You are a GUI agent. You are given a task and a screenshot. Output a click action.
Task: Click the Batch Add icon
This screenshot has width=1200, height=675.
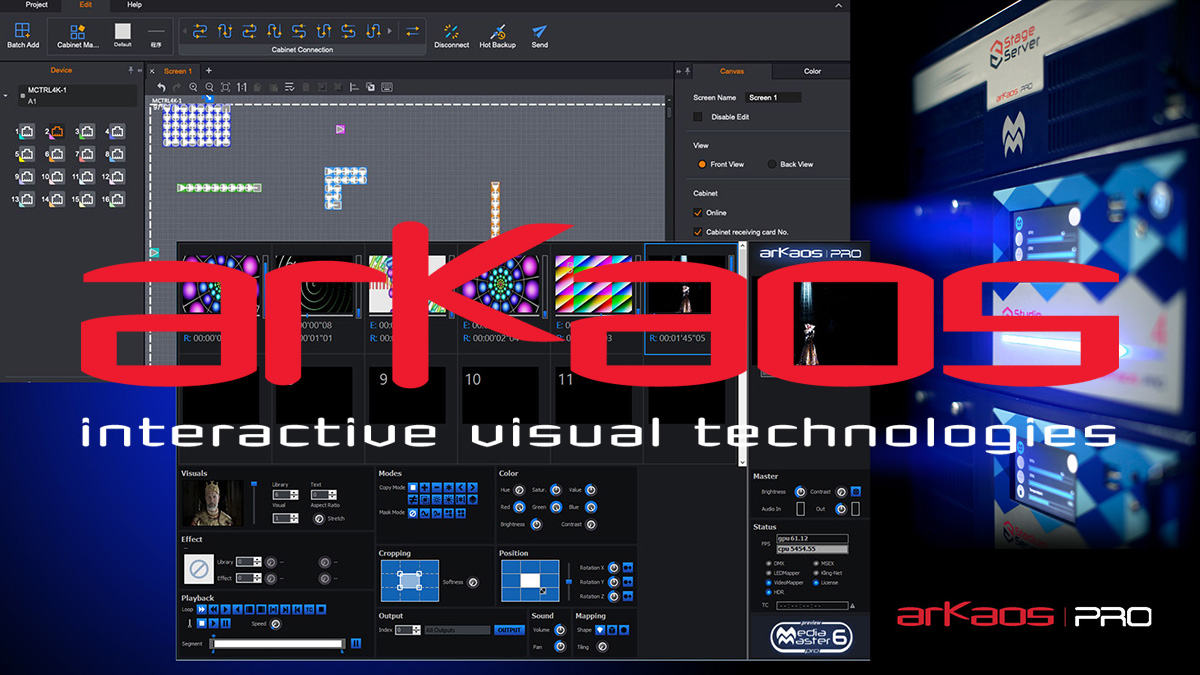[x=23, y=30]
